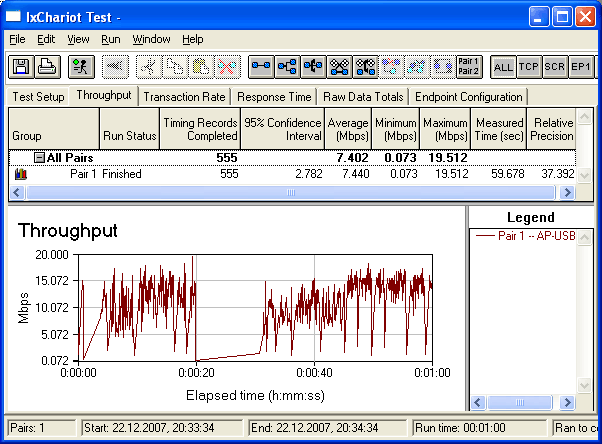602x444 pixels.
Task: Select the Pair 1 Finished row
Action: click(x=292, y=174)
